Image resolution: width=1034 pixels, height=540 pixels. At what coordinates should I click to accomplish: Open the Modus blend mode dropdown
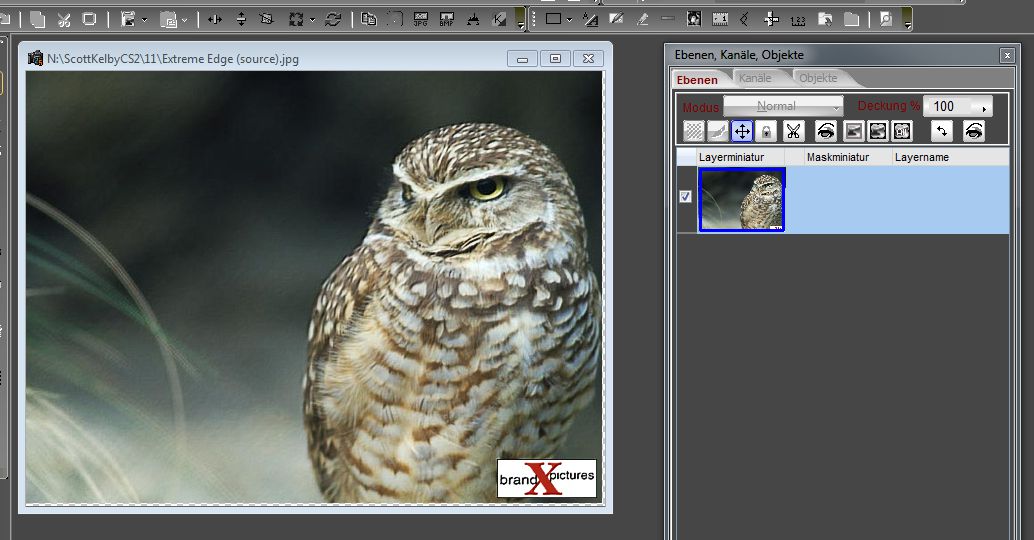(783, 106)
